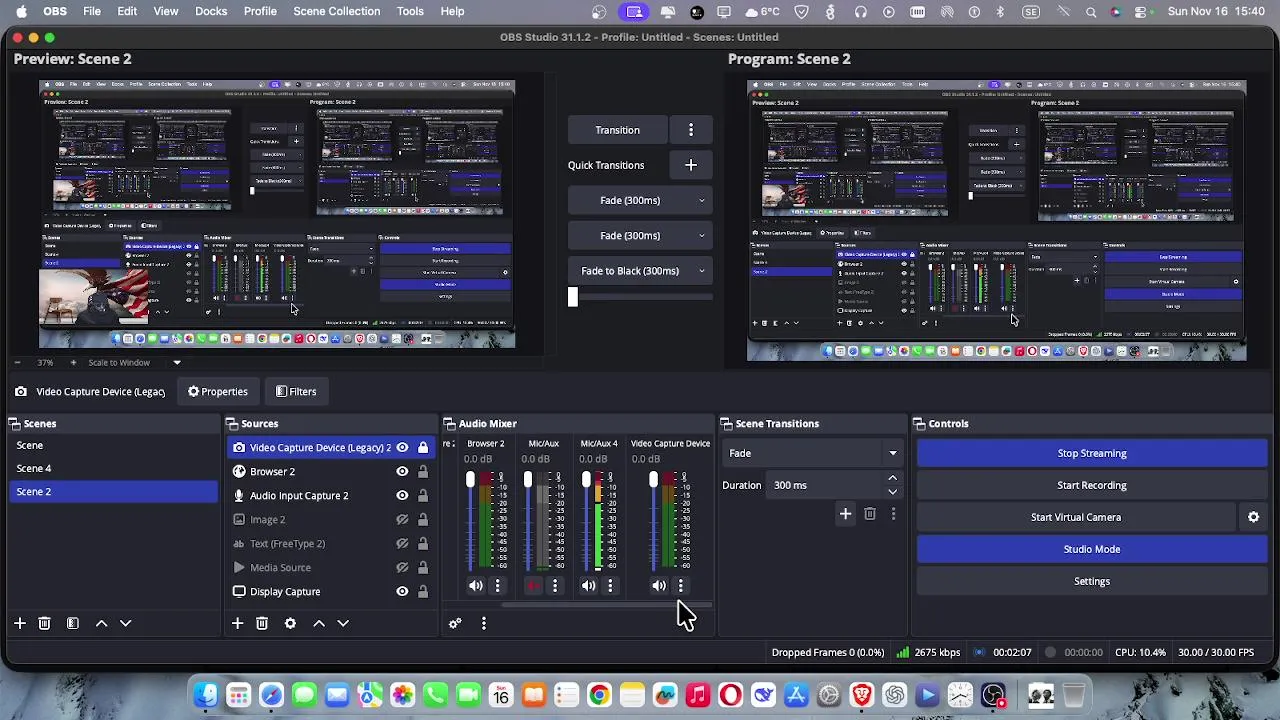Open second Fade (300ms) quick transition dropdown arrow
Screen dimensions: 1280x720
coord(701,236)
